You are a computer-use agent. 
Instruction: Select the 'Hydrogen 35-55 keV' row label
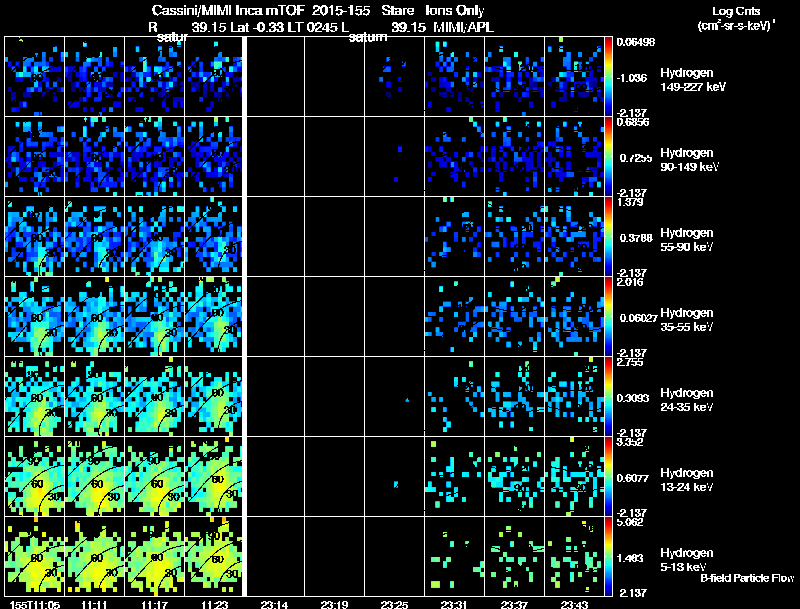(x=687, y=320)
